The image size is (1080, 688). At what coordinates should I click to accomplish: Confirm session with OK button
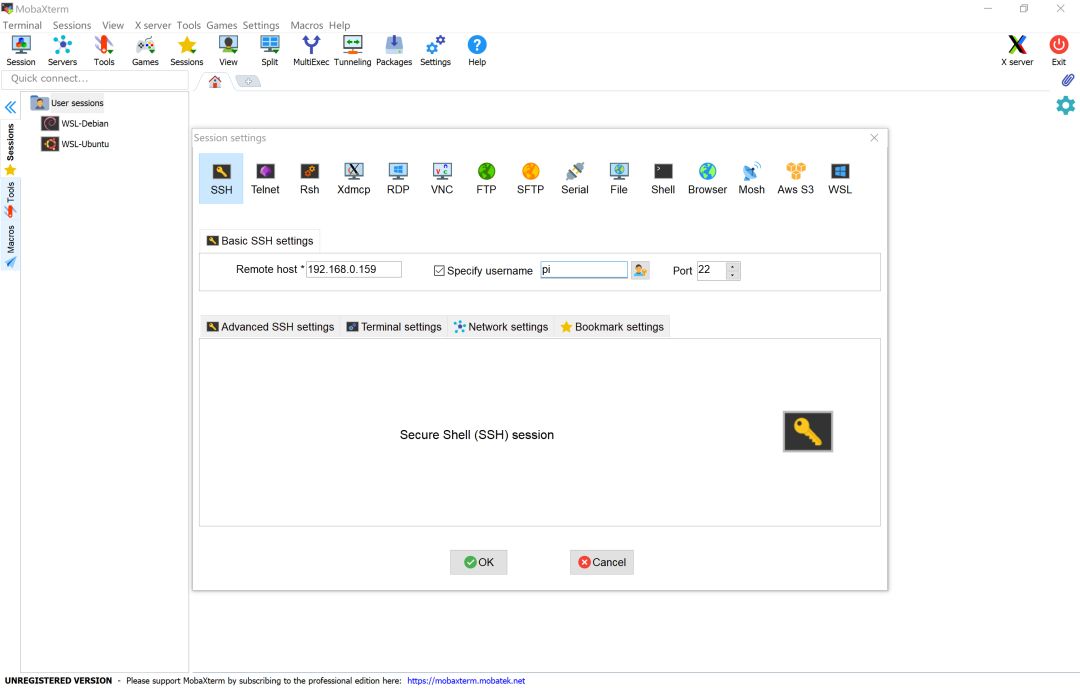(x=479, y=562)
